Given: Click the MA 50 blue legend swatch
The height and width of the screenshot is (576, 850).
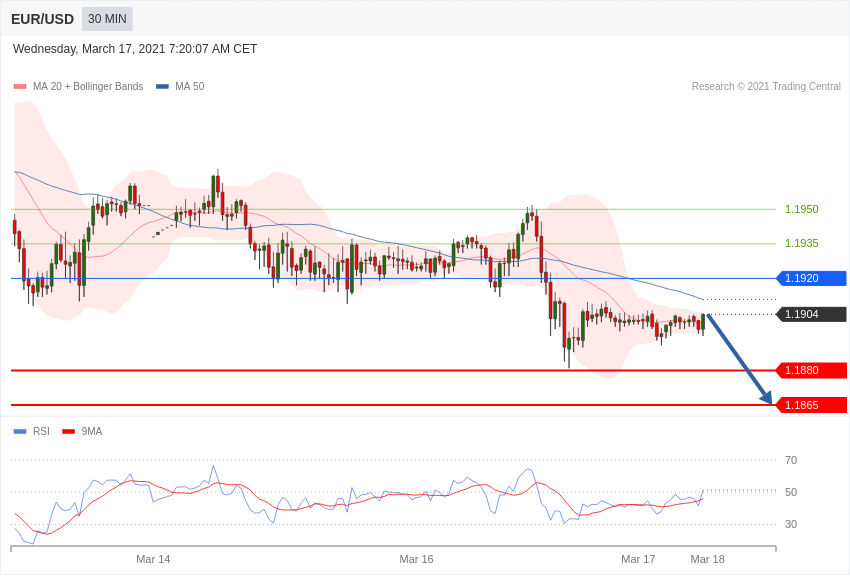Looking at the screenshot, I should pyautogui.click(x=162, y=87).
